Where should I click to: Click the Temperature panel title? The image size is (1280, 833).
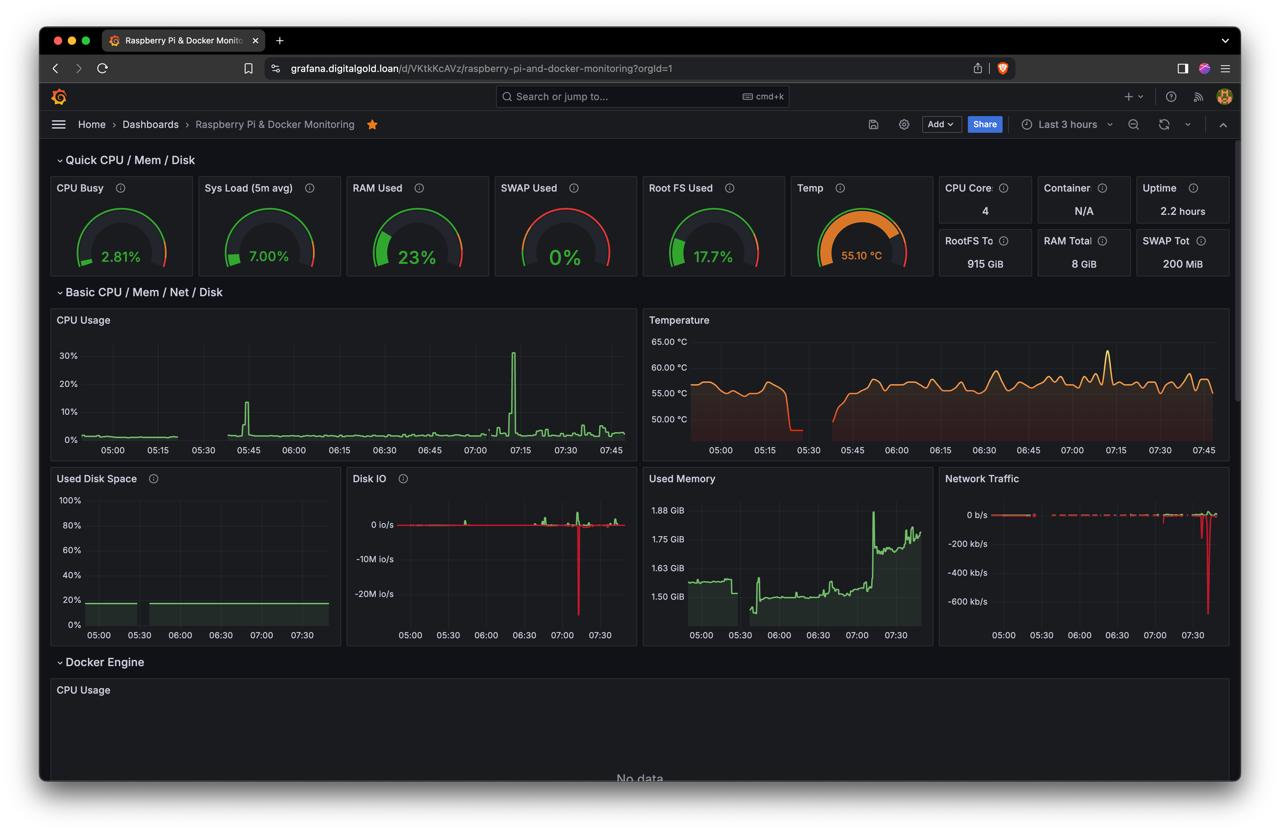point(679,320)
